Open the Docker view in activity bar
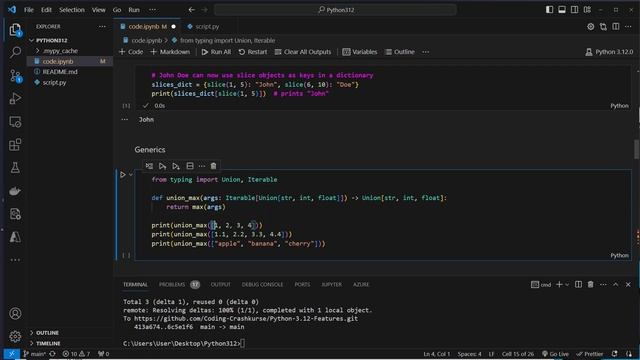The width and height of the screenshot is (640, 360). tap(15, 191)
